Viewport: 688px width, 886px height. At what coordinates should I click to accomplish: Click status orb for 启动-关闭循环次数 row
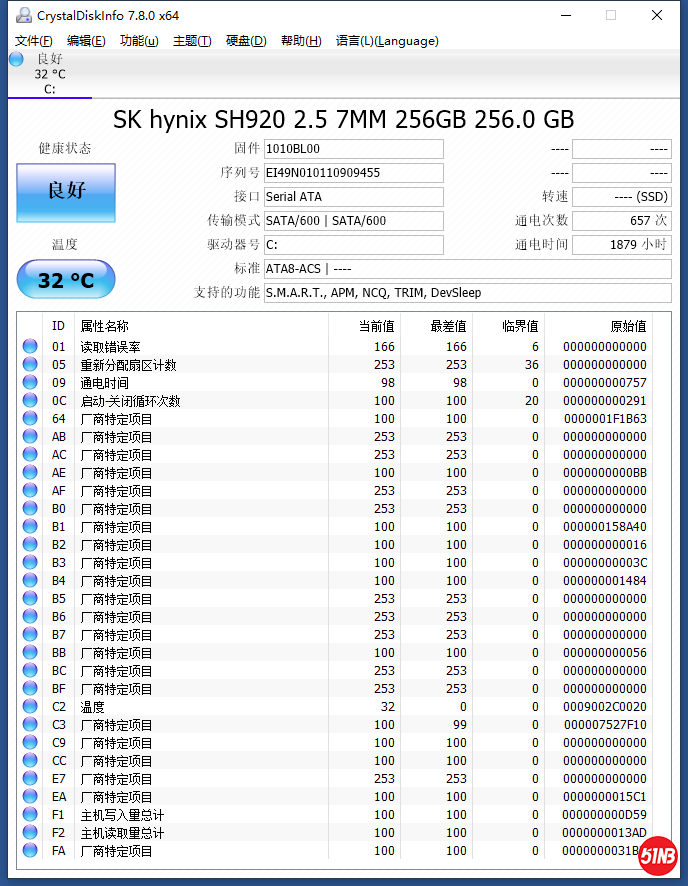tap(30, 401)
